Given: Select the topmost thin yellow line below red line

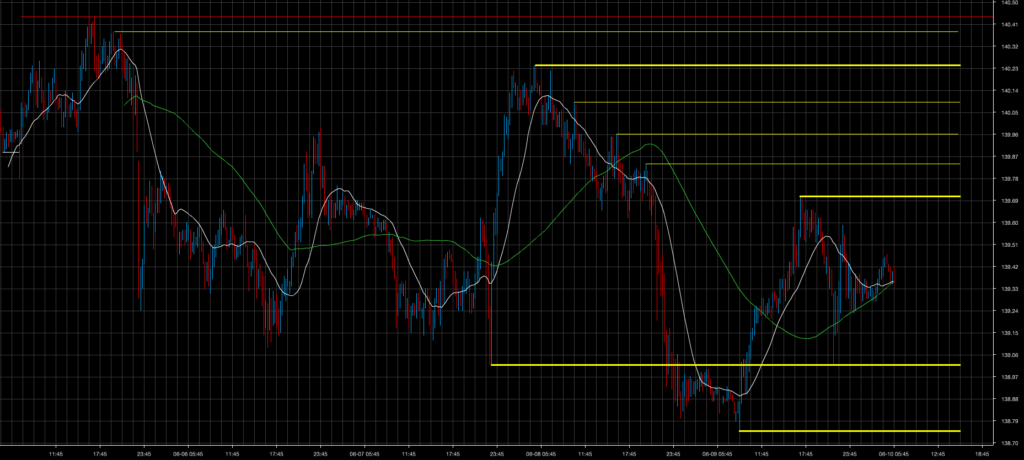Looking at the screenshot, I should pos(540,32).
